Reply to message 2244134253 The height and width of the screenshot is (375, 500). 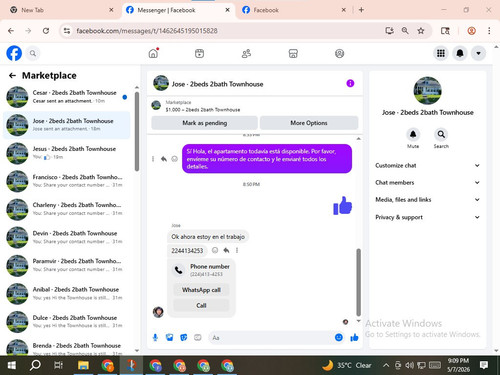pos(226,250)
